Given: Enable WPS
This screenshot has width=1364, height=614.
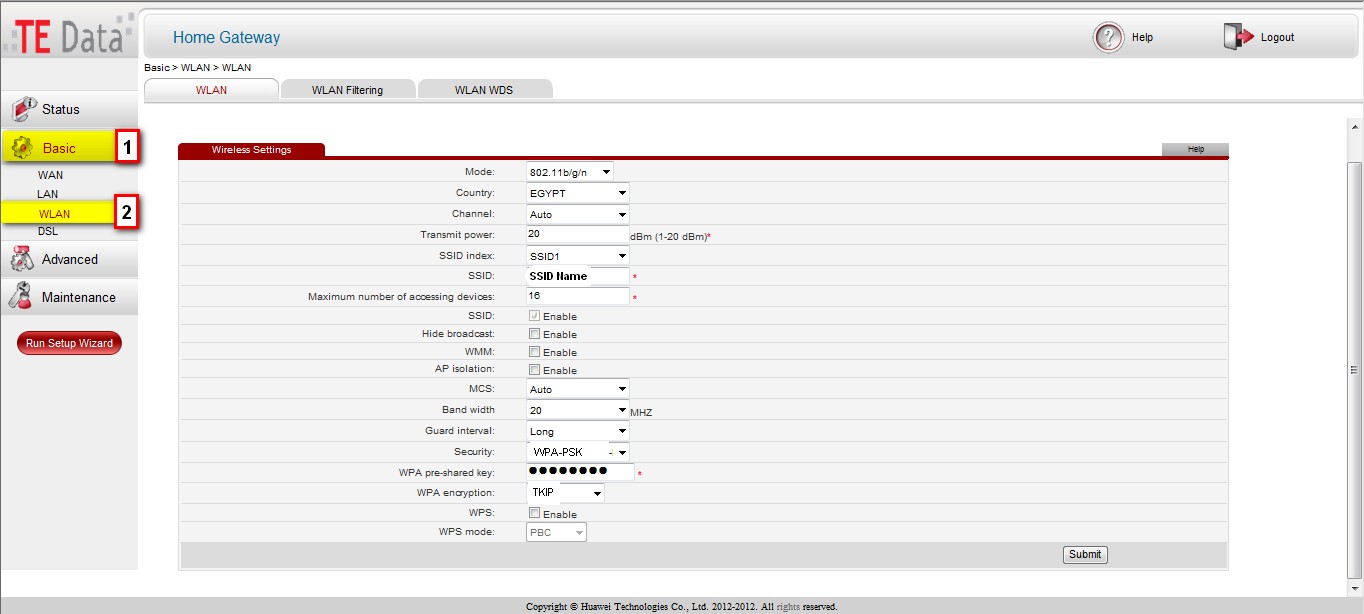Looking at the screenshot, I should [x=533, y=513].
